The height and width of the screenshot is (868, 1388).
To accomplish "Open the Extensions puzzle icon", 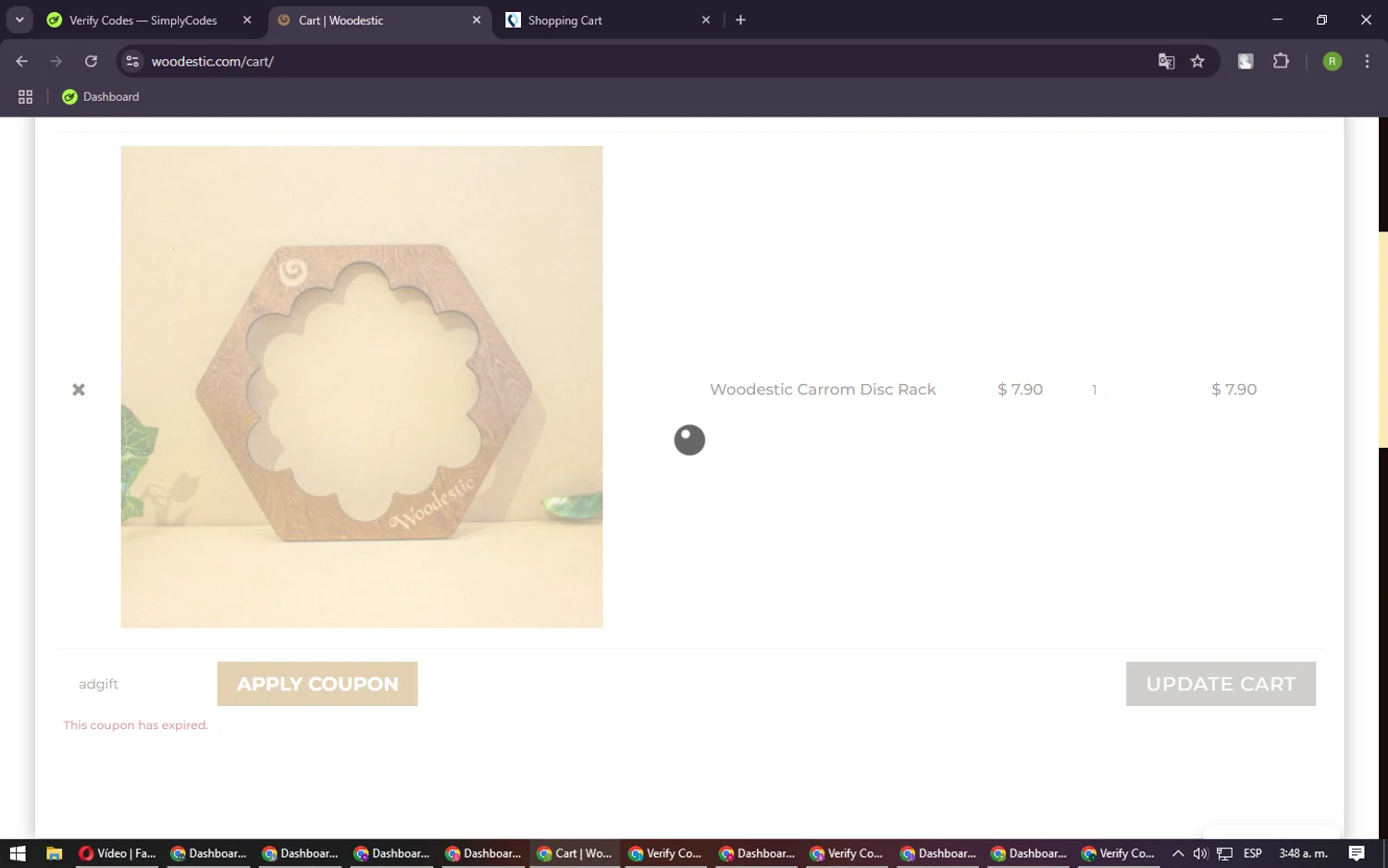I will (1281, 61).
